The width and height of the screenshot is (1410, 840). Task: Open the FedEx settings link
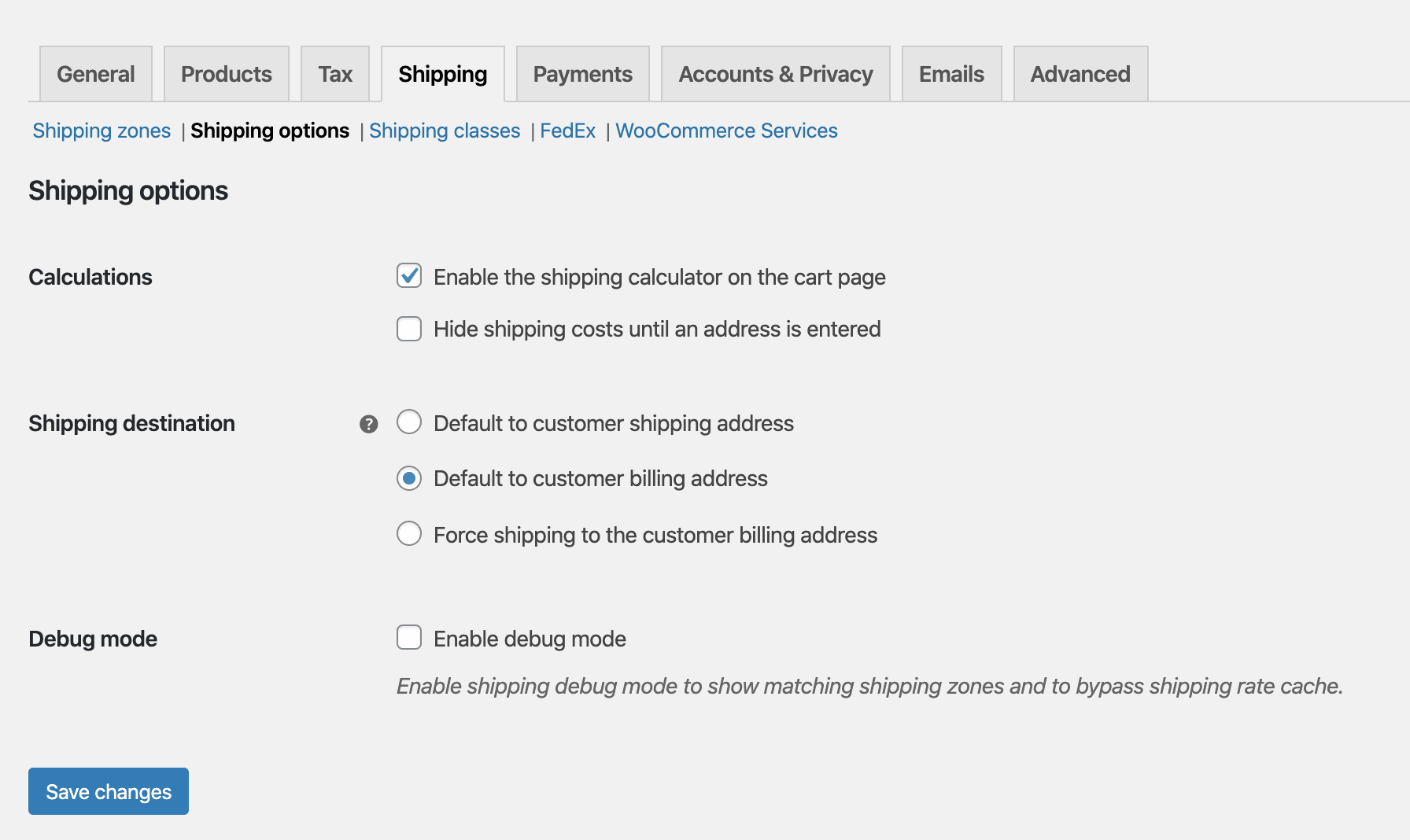tap(567, 131)
